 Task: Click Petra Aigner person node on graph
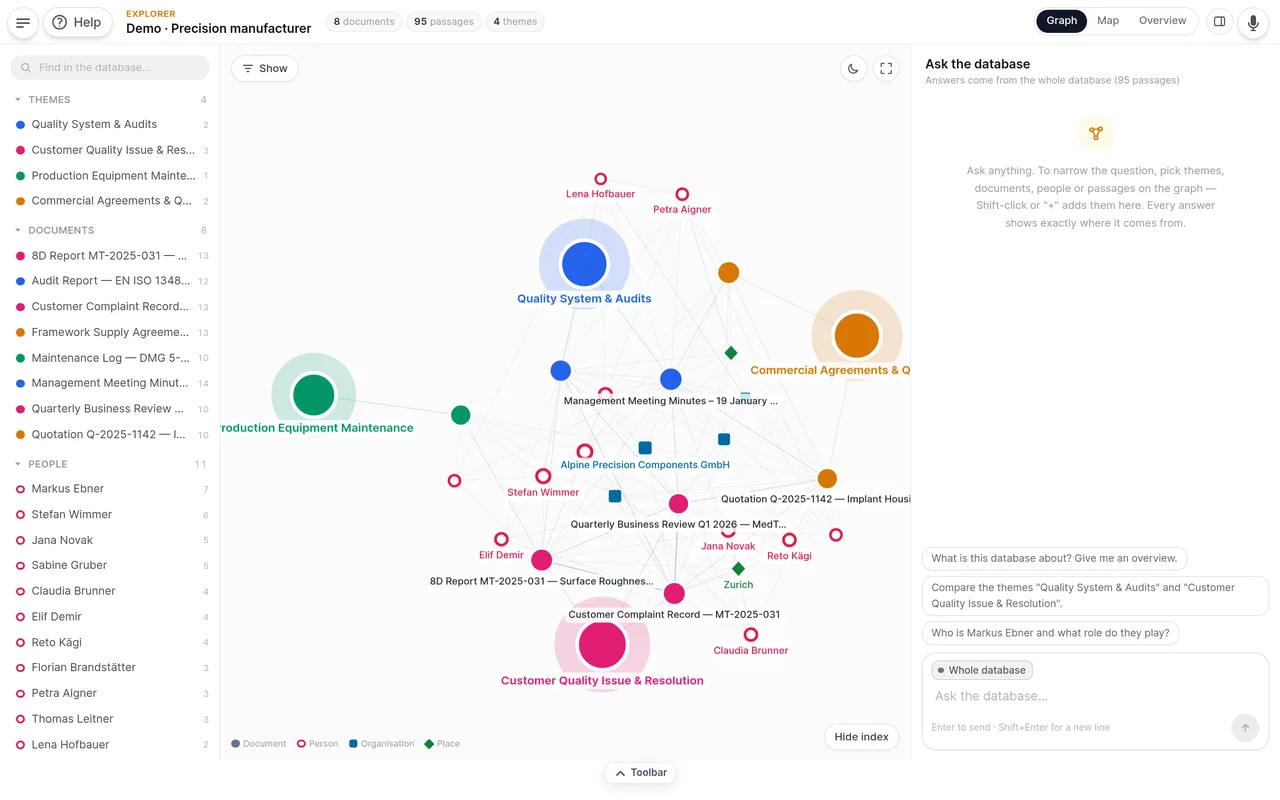[682, 194]
